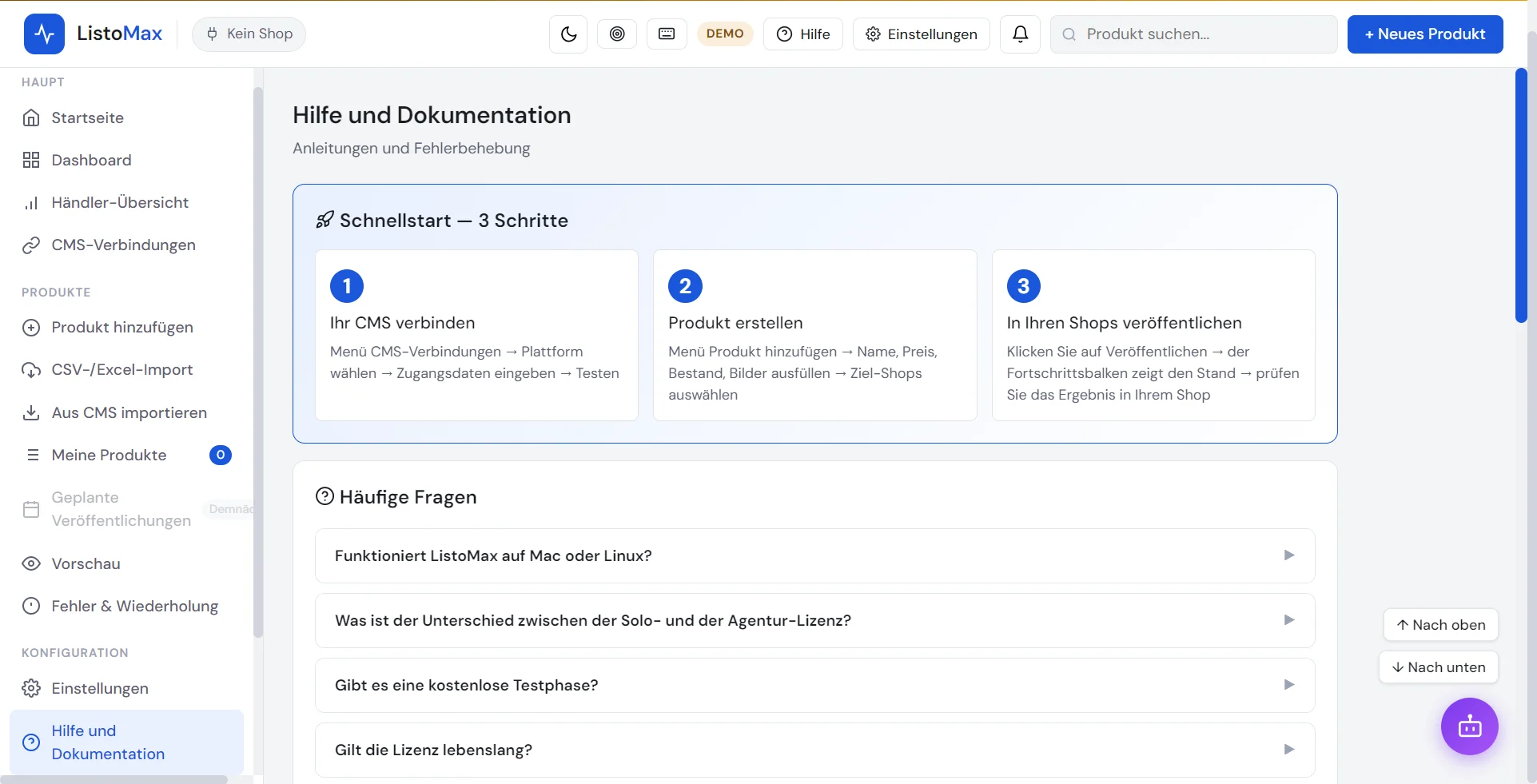
Task: Open Einstellungen in the header
Action: pyautogui.click(x=921, y=34)
